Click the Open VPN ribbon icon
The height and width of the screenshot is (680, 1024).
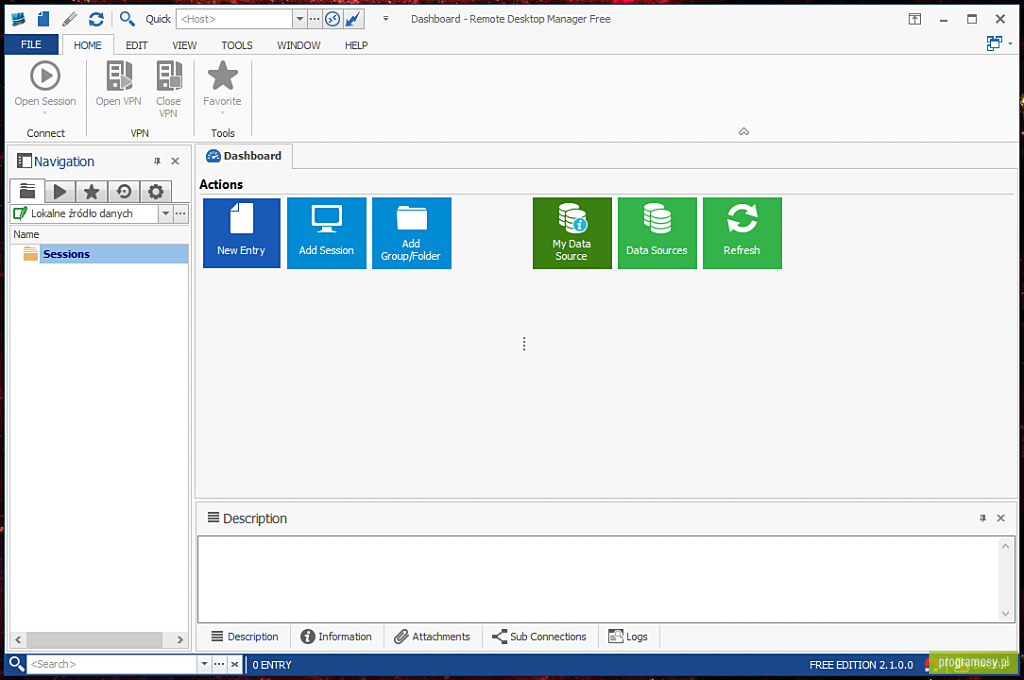pyautogui.click(x=119, y=76)
